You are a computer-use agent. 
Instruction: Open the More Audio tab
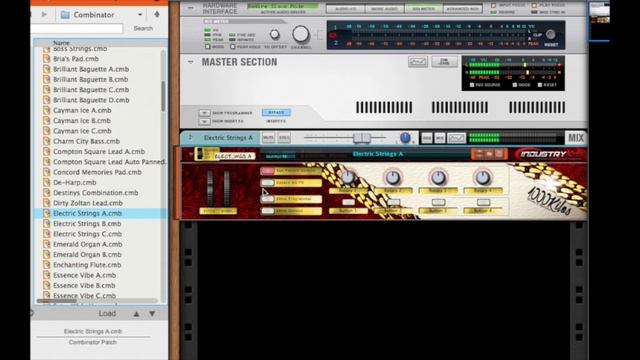pos(384,9)
